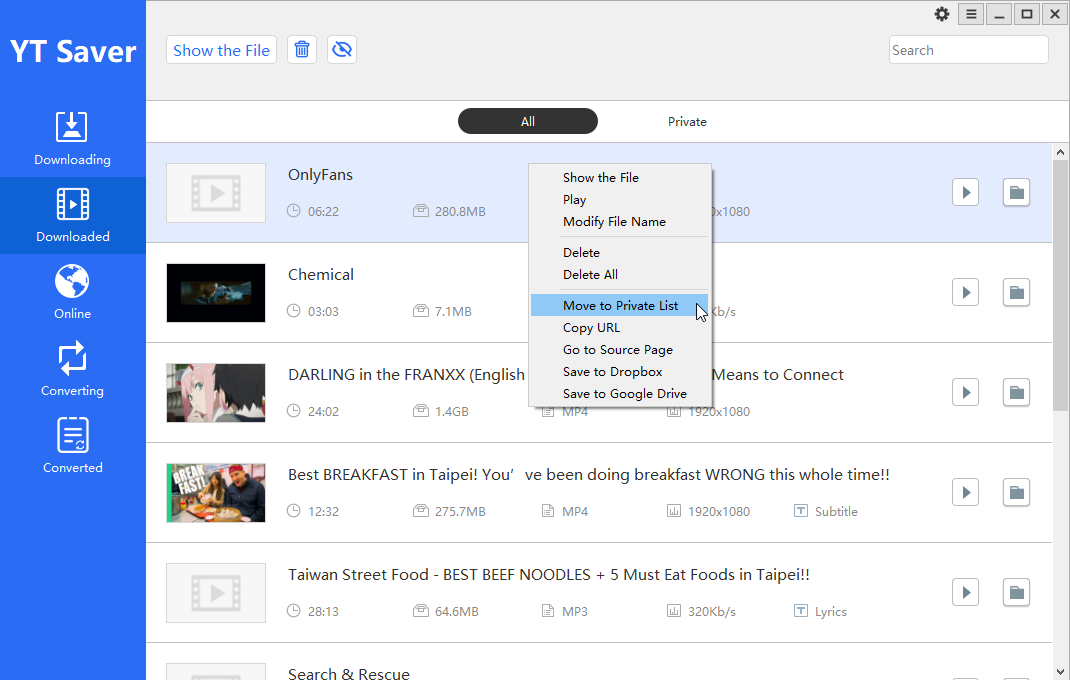Screen dimensions: 1070x680
Task: Click the MP3 format label
Action: point(575,612)
